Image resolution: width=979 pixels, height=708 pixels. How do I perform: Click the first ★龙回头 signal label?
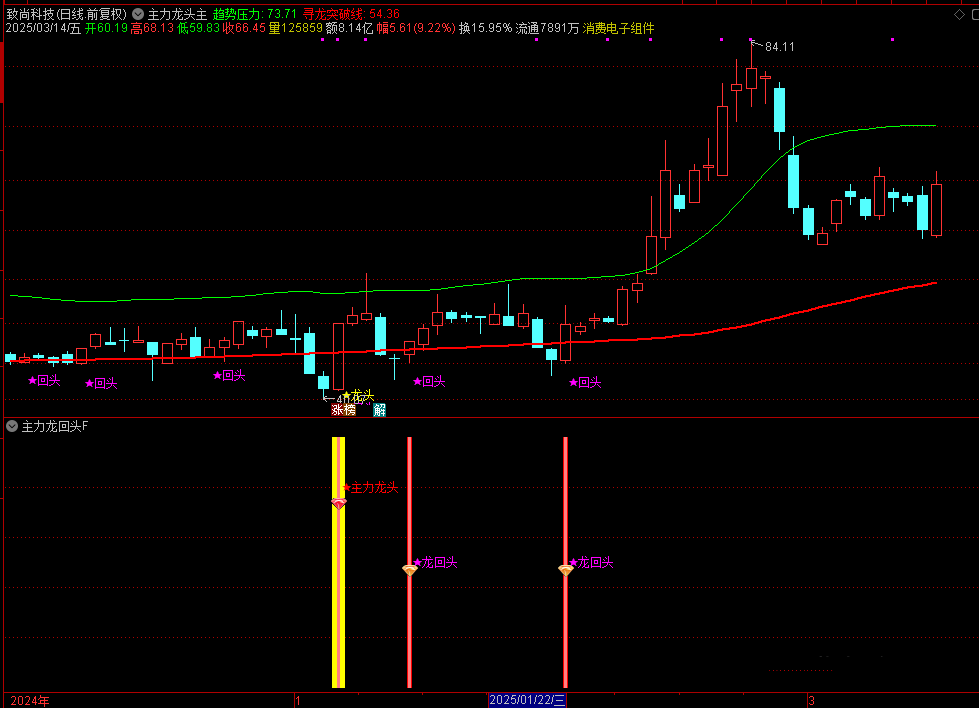[x=436, y=562]
